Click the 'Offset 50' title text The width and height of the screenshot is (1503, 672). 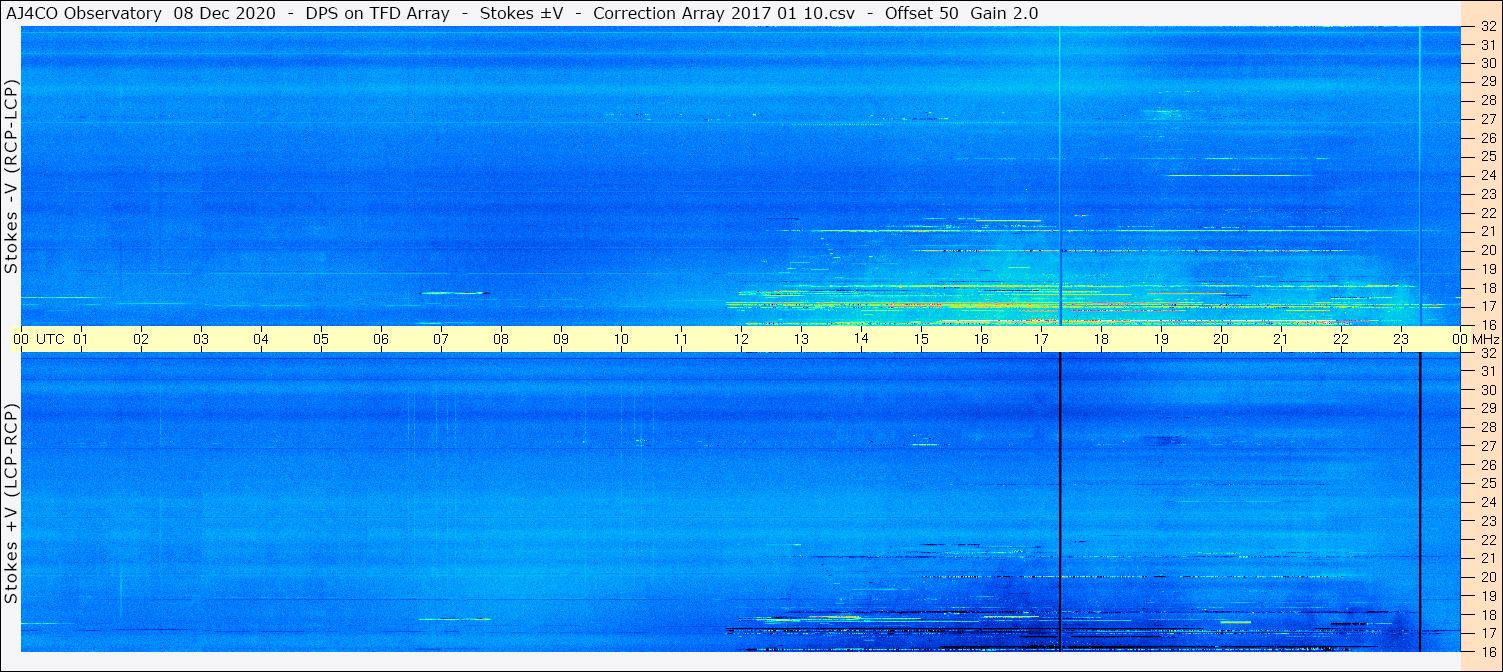coord(923,13)
